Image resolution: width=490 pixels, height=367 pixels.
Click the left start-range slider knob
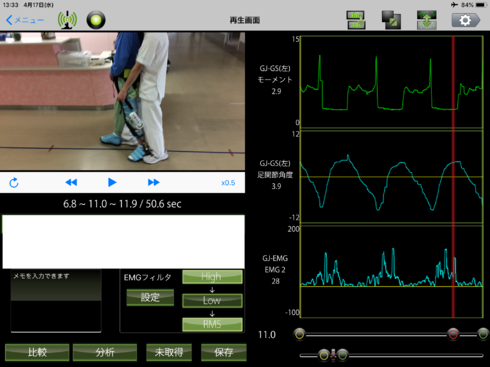click(299, 334)
